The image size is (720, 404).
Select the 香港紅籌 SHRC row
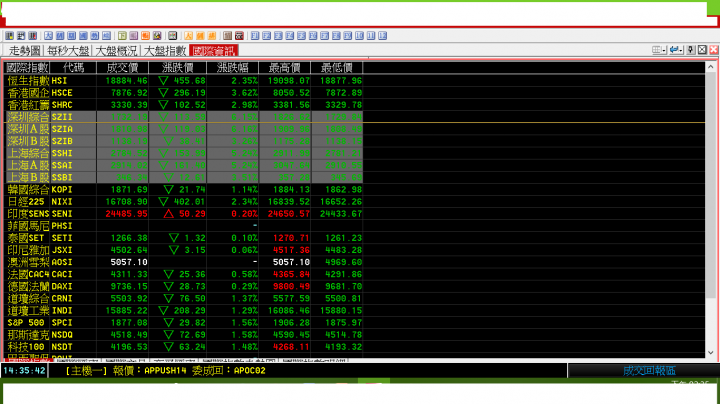[x=184, y=105]
